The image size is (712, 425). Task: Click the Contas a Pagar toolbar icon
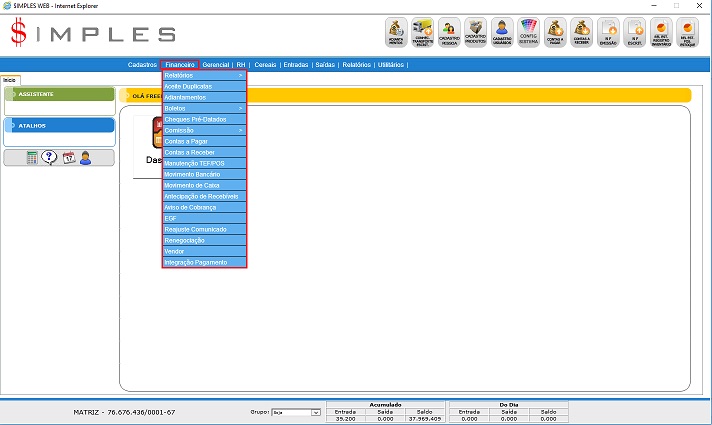pos(555,33)
